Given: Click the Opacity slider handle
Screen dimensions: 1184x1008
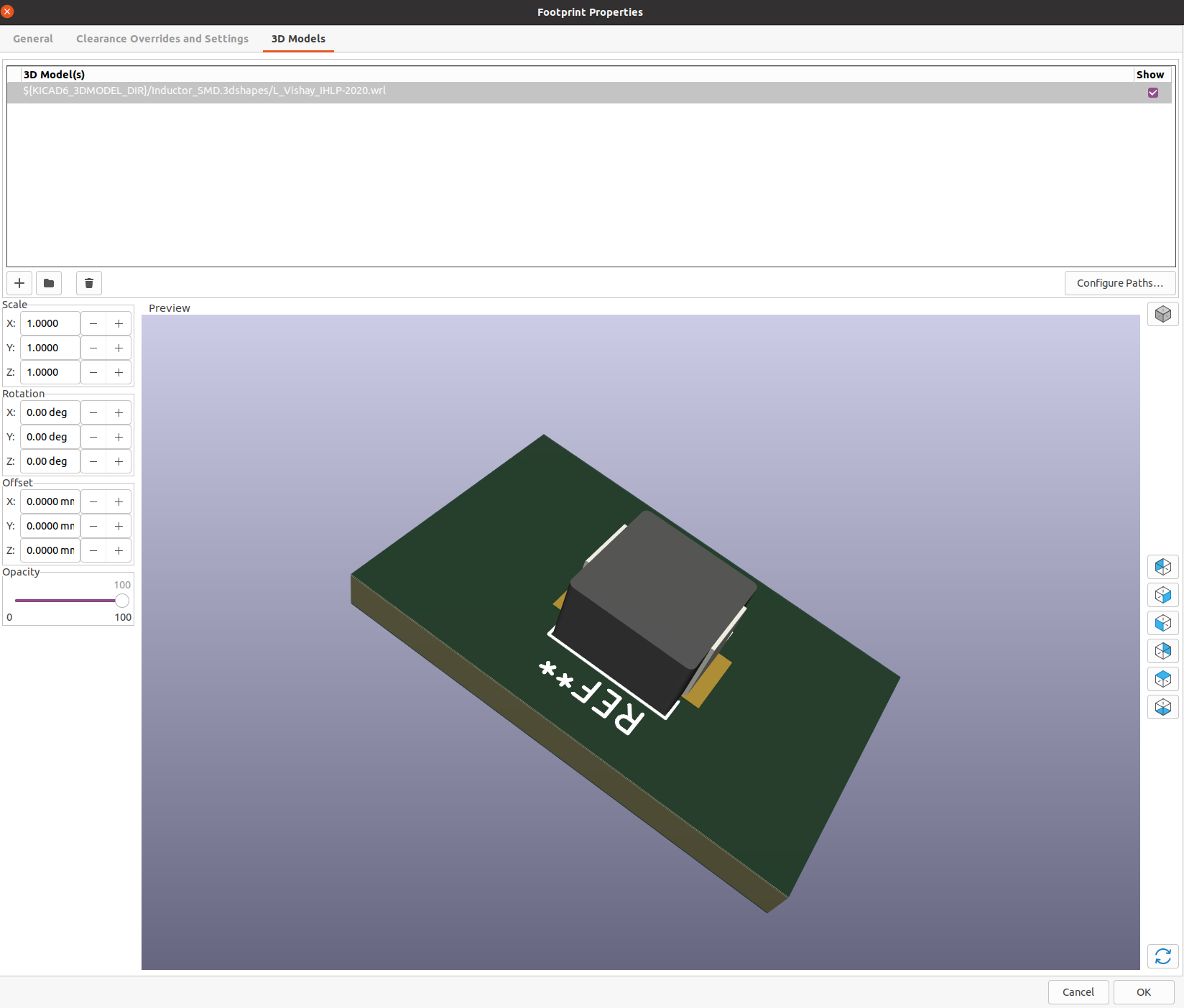Looking at the screenshot, I should tap(122, 601).
